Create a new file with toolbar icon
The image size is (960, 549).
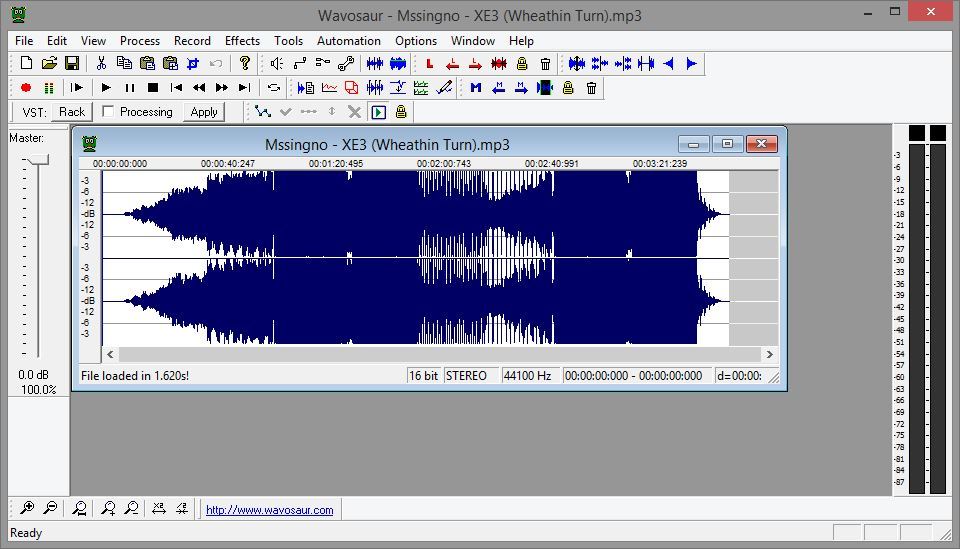(x=26, y=63)
